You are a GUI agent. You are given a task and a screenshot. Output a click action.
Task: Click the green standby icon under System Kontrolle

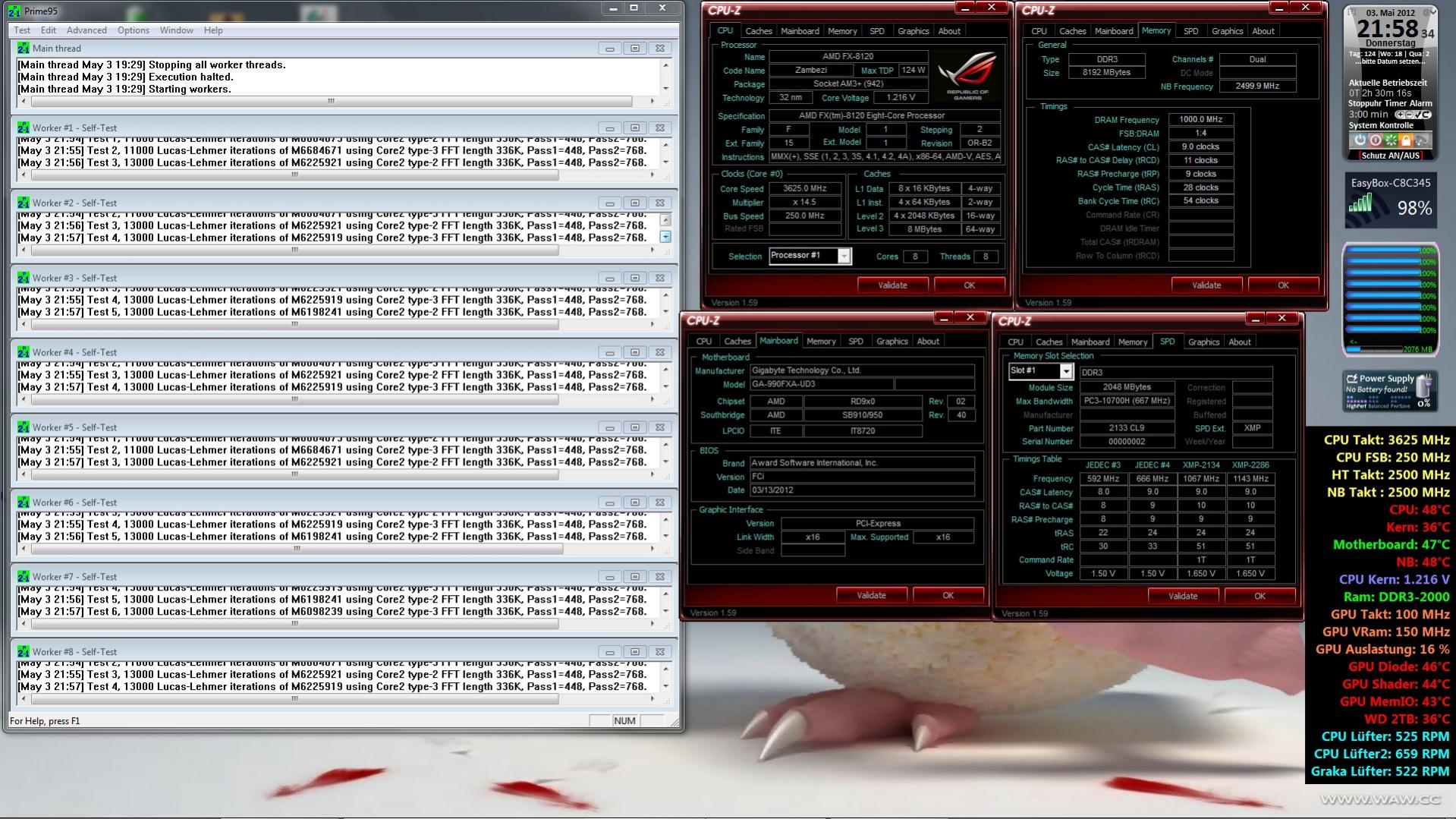(x=1391, y=140)
